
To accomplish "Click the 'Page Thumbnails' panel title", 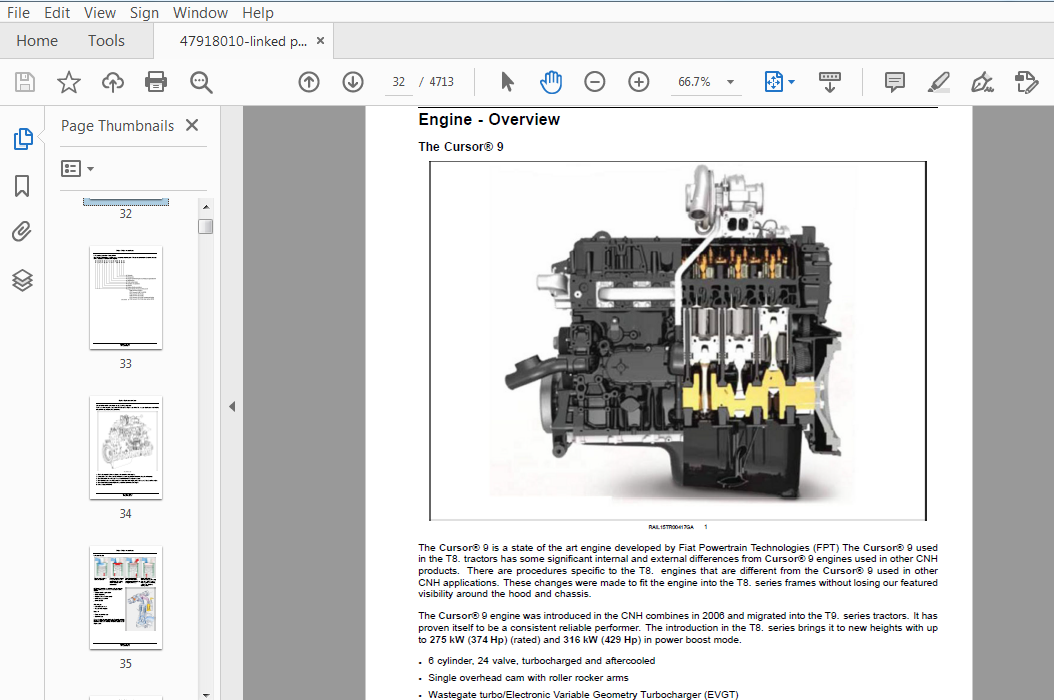I will click(x=118, y=126).
